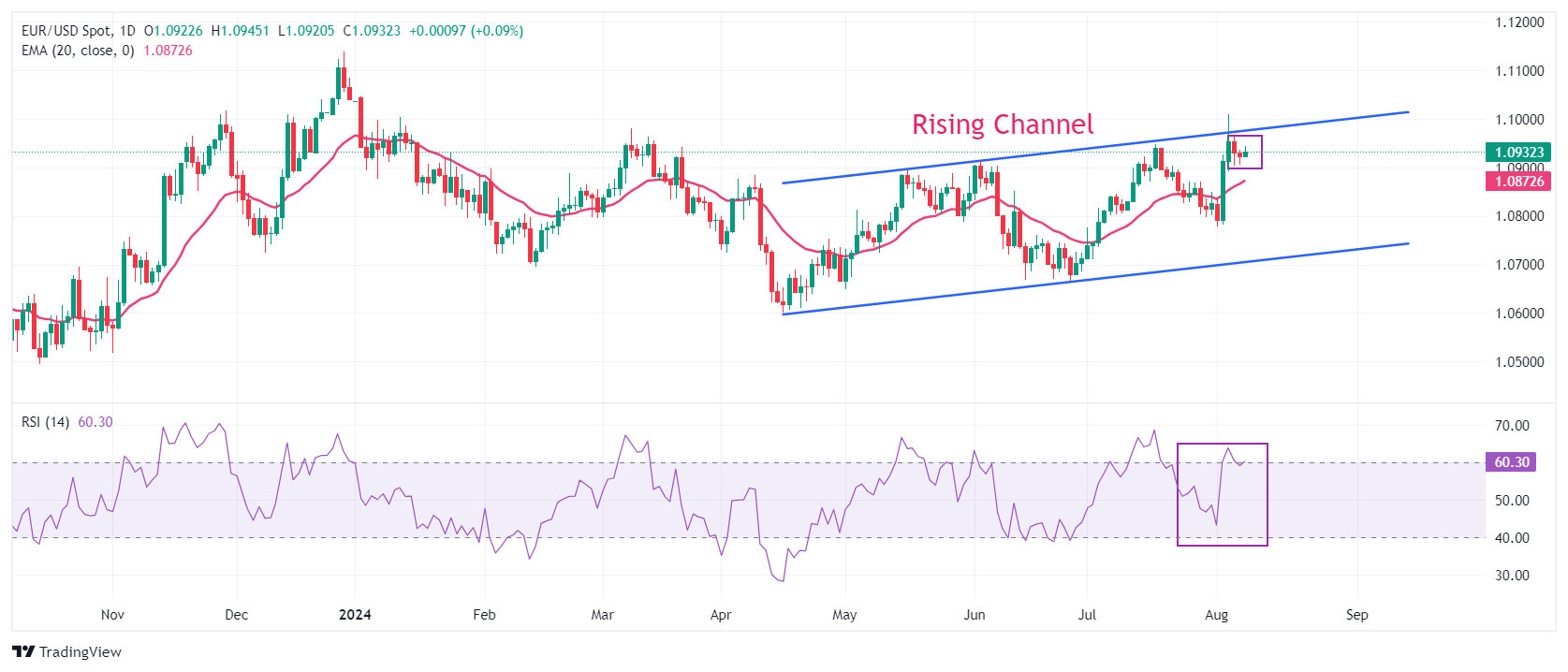Screen dimensions: 1568x672
Task: Click the Aug label on time axis
Action: click(1216, 615)
